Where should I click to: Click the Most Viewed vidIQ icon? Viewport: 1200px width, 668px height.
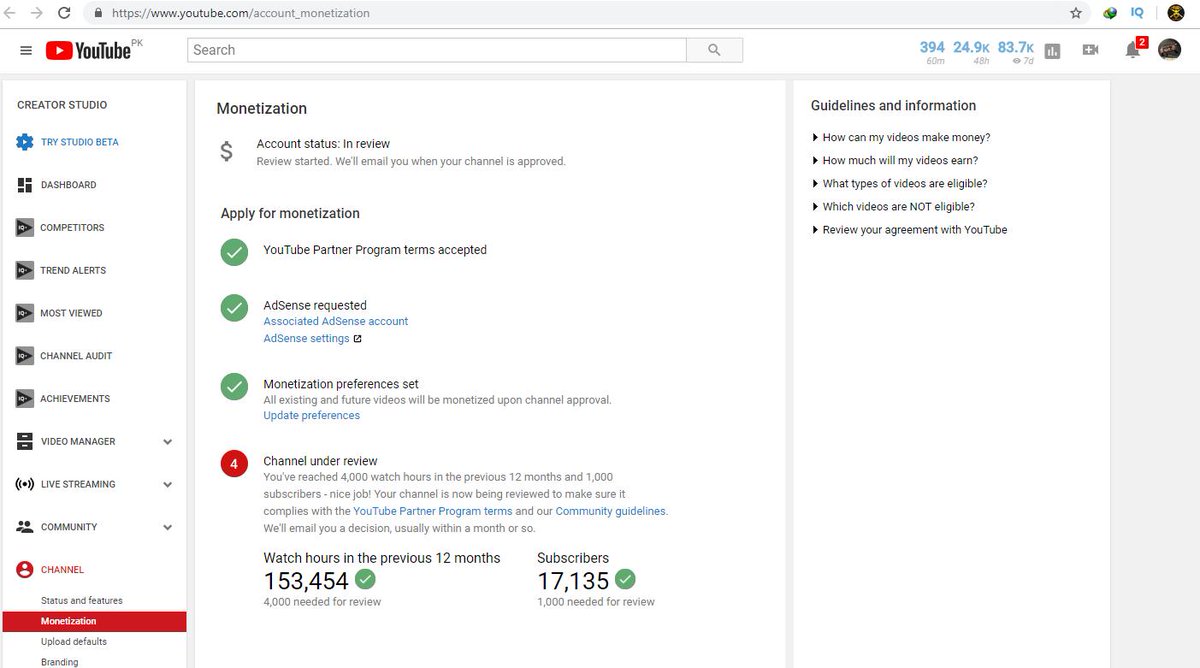[x=25, y=313]
